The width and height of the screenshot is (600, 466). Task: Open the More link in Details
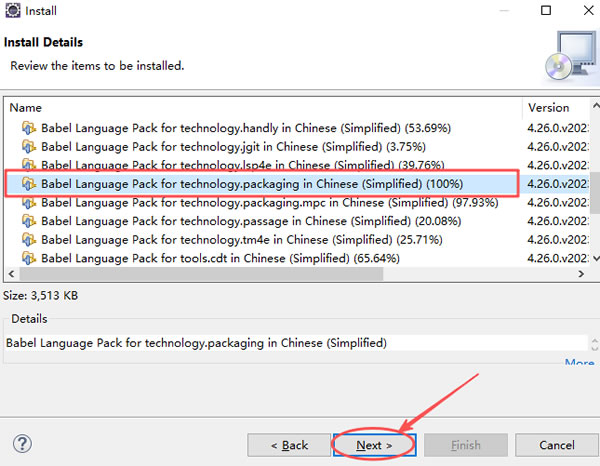click(579, 363)
